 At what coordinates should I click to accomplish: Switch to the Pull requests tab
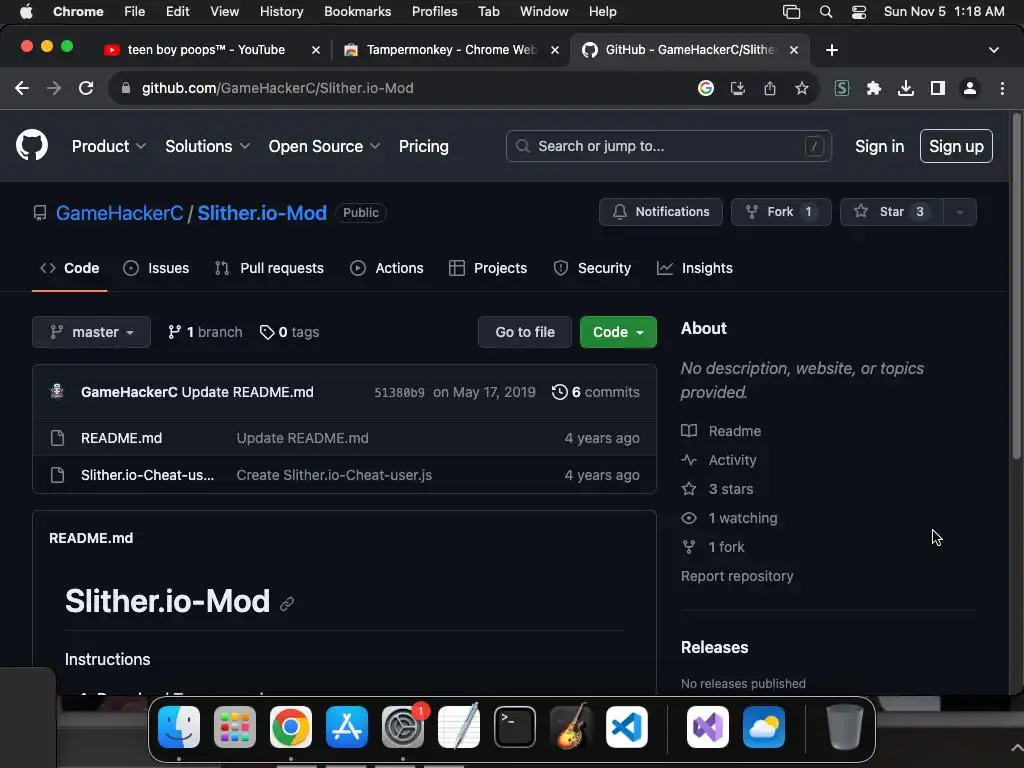tap(269, 268)
